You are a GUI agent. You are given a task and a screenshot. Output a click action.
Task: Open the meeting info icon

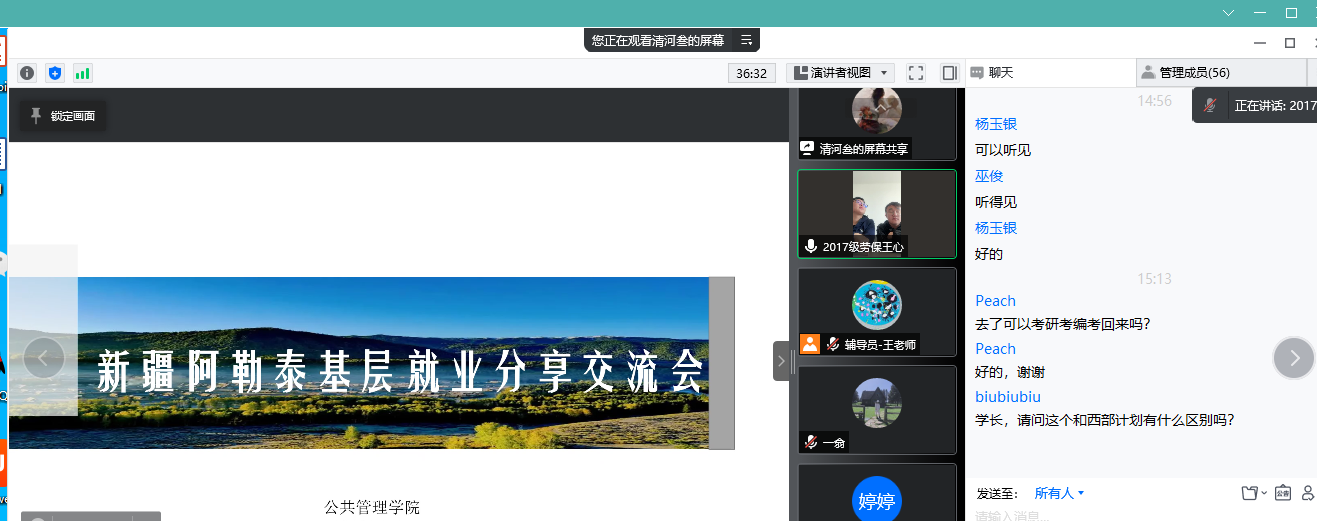[x=27, y=73]
